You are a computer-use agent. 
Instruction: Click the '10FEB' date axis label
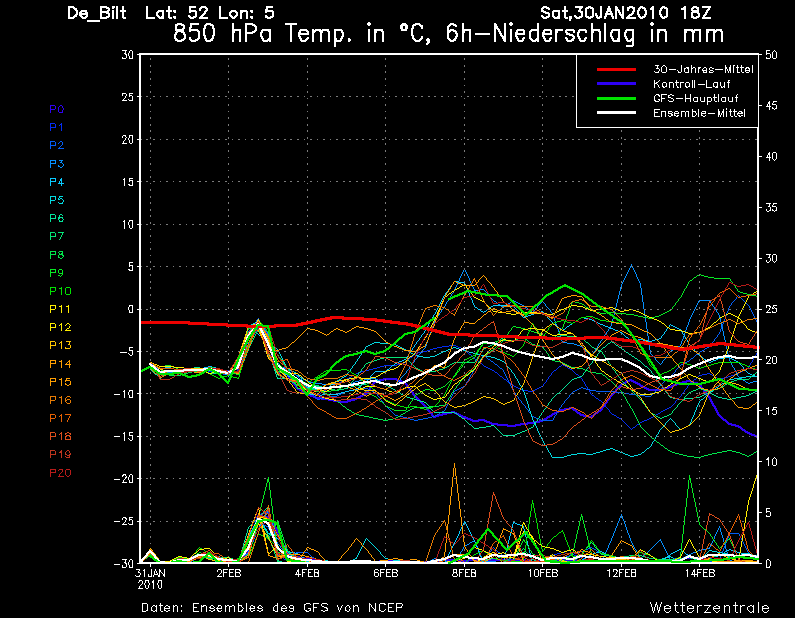[543, 573]
